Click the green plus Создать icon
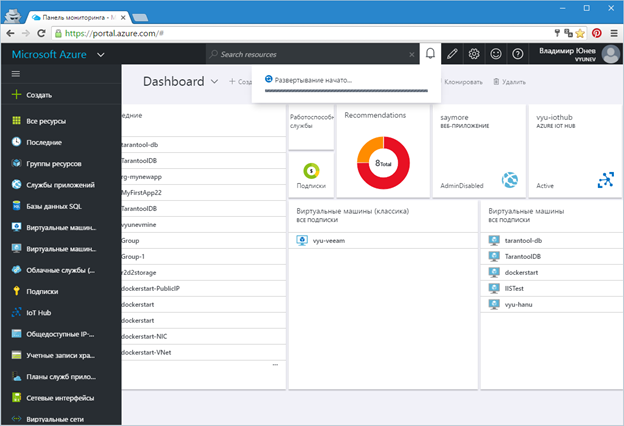This screenshot has width=624, height=426. pos(16,94)
